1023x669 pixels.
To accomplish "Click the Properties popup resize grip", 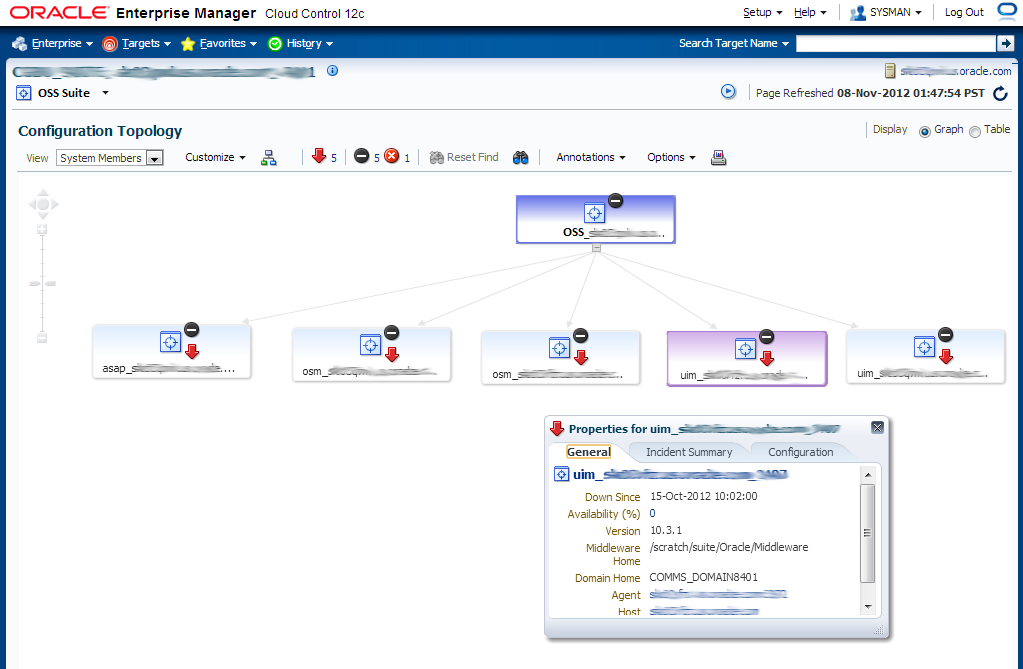I will (x=879, y=630).
